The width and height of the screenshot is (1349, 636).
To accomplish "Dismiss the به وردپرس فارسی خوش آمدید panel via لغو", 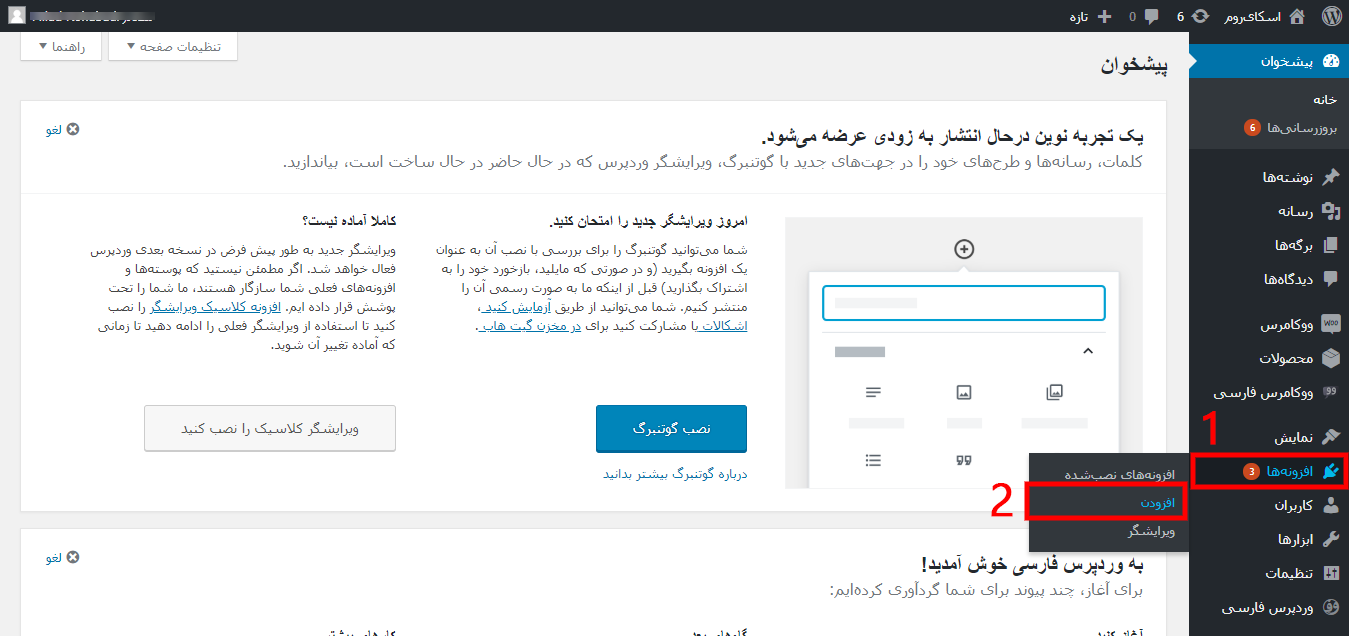I will (62, 557).
